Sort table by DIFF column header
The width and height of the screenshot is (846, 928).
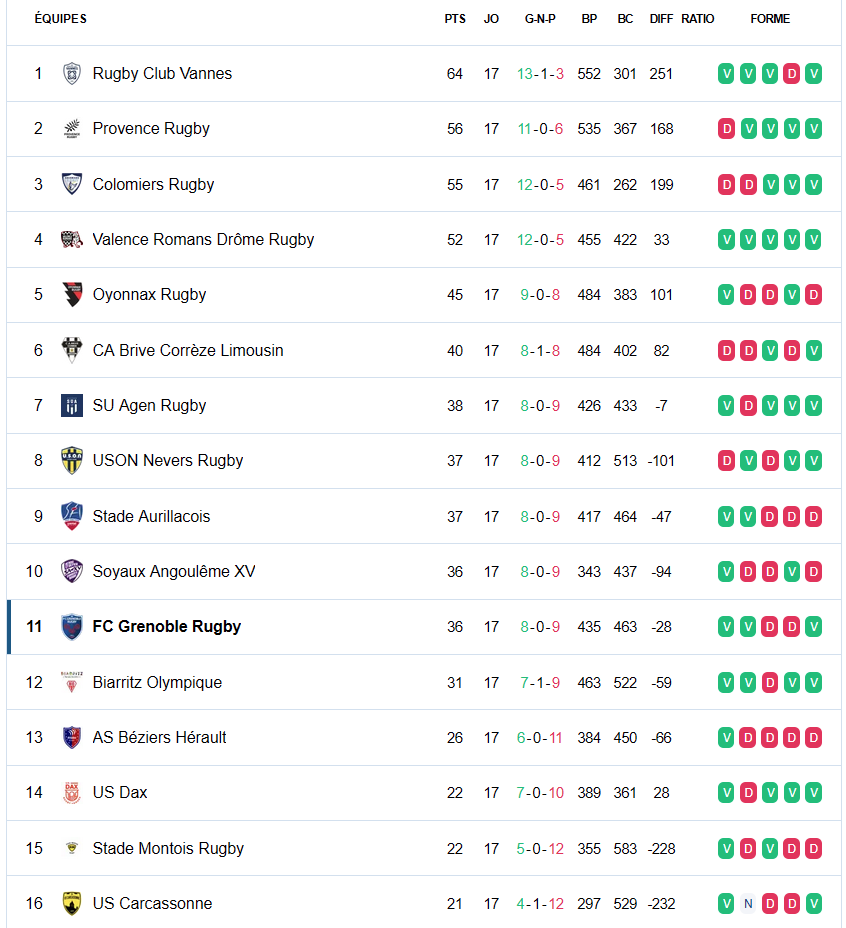pos(661,19)
